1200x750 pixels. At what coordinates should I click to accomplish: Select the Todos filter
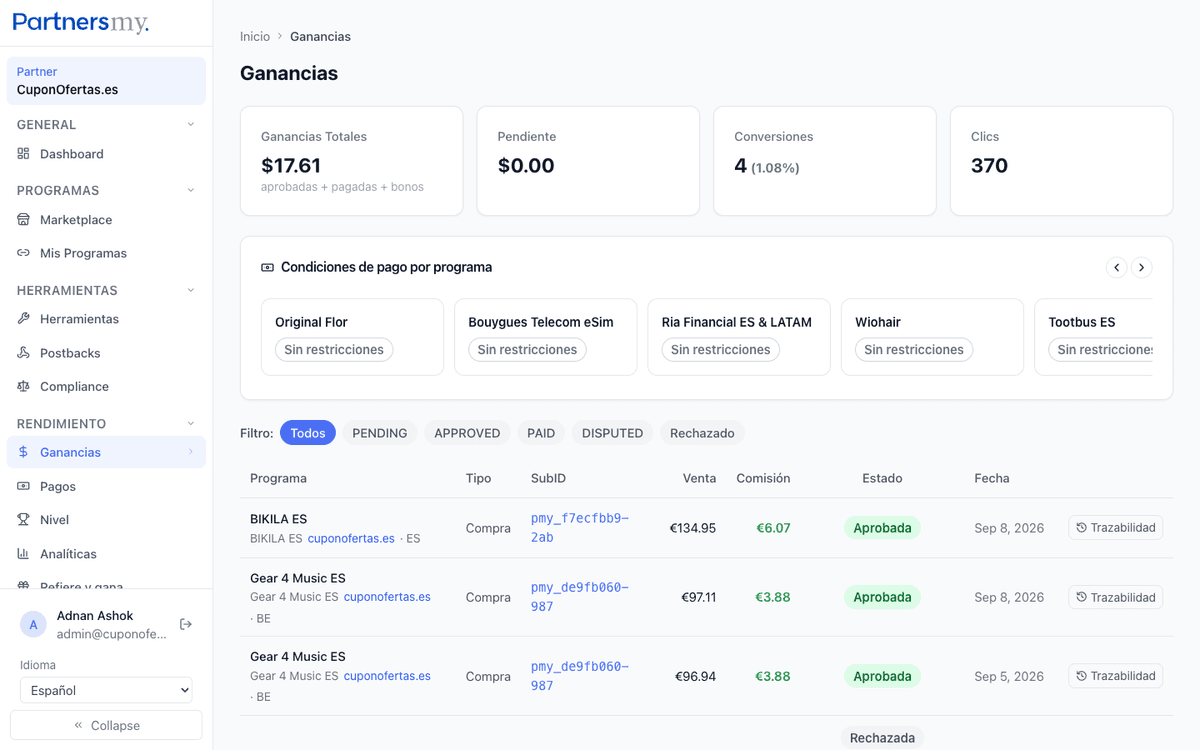(x=308, y=433)
